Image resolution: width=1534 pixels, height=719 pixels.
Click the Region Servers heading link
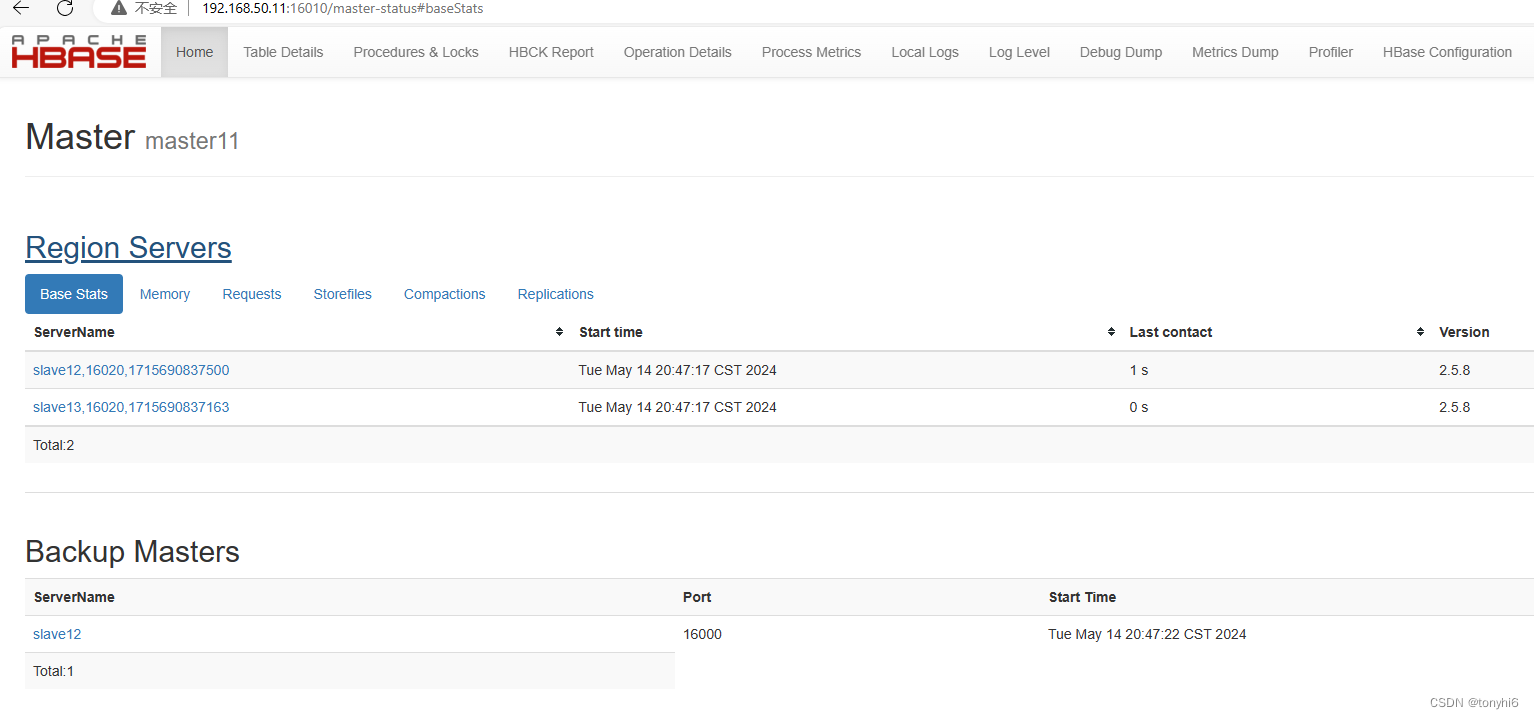click(x=128, y=247)
